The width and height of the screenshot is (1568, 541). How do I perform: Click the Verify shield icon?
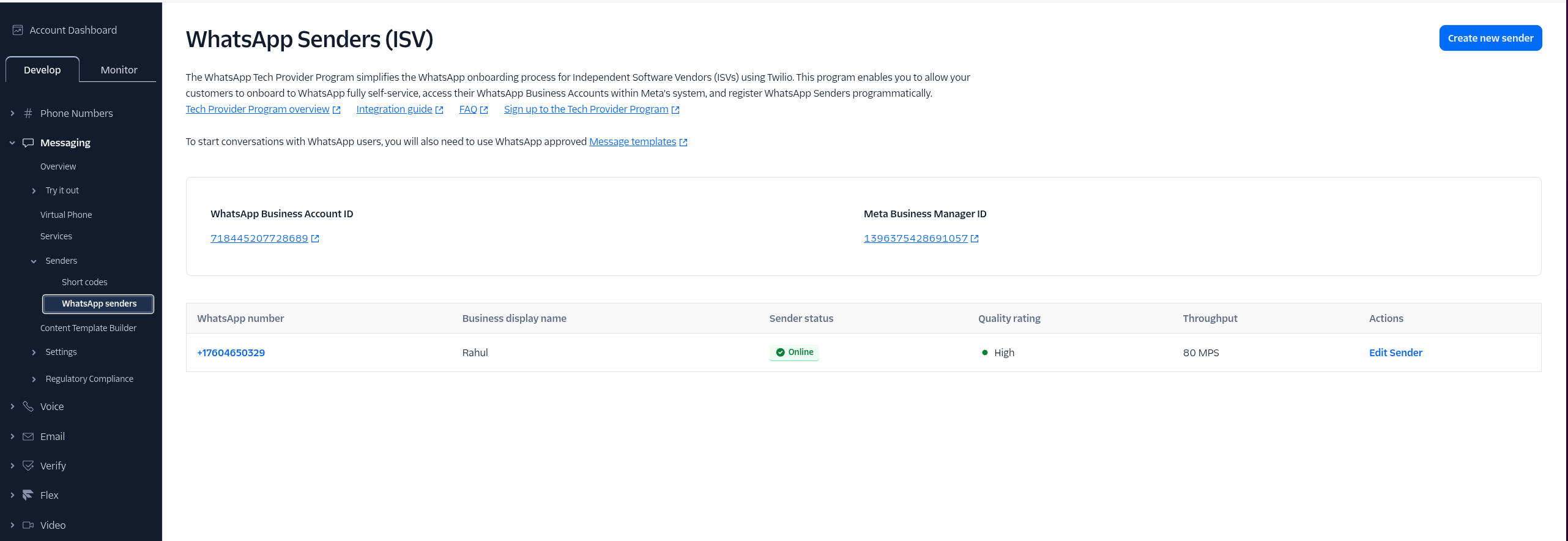(28, 466)
